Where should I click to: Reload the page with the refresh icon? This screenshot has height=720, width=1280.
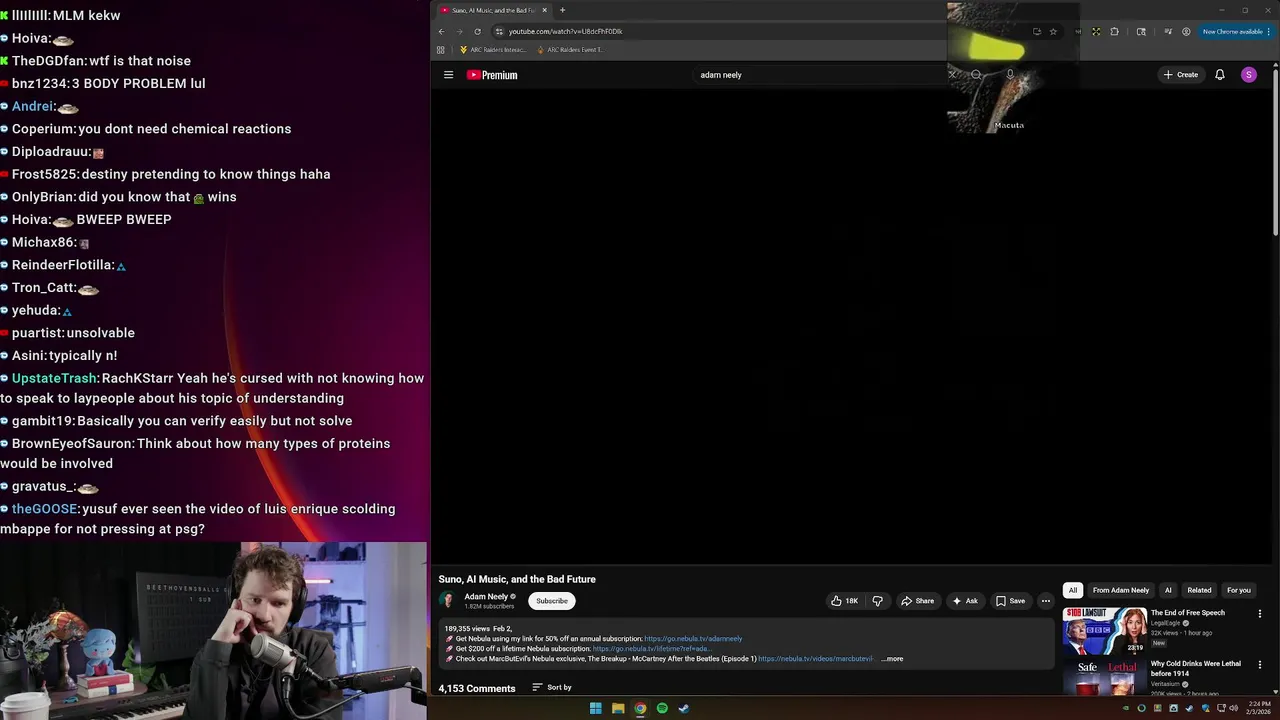[x=477, y=31]
